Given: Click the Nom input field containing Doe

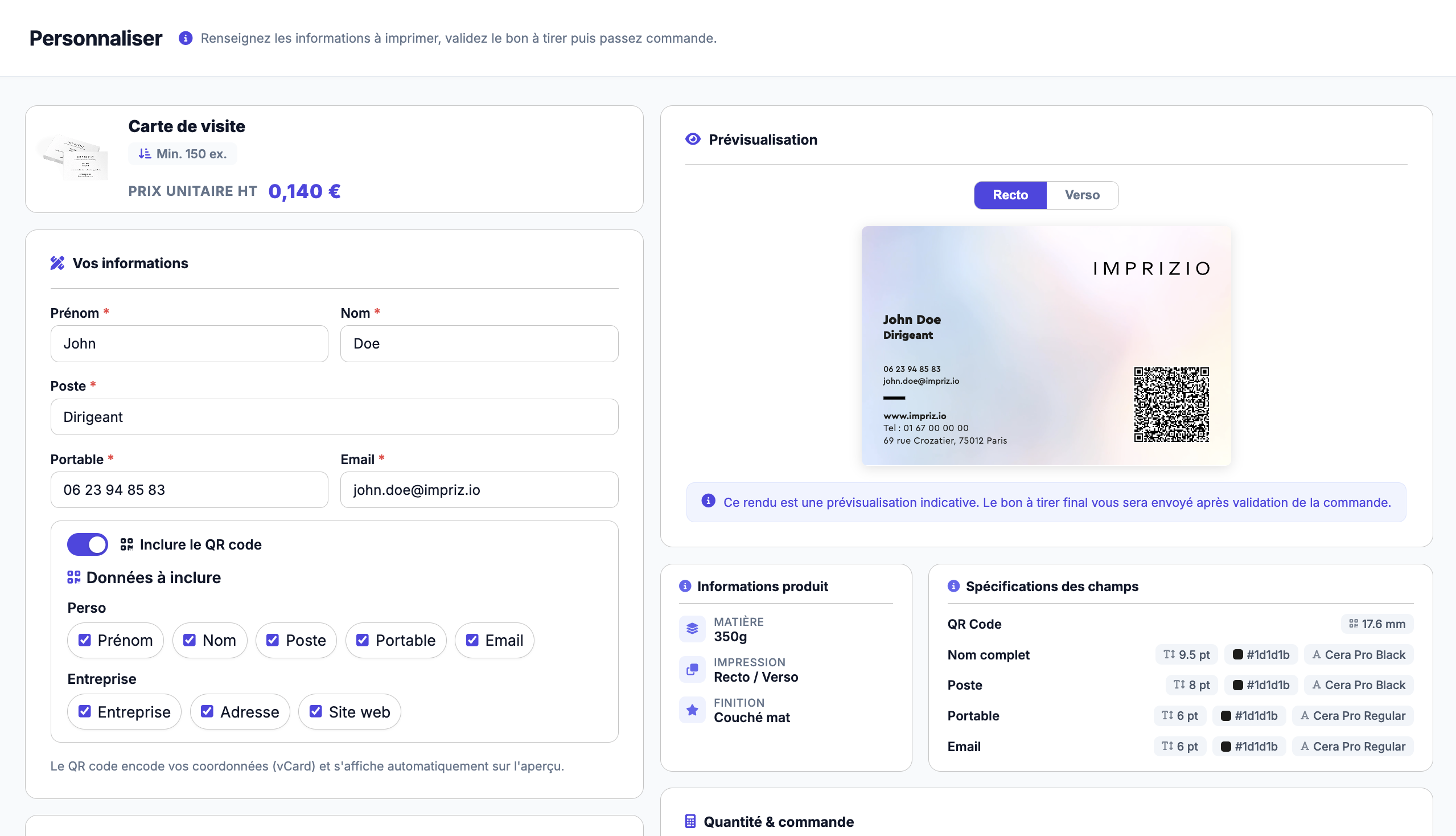Looking at the screenshot, I should (479, 343).
